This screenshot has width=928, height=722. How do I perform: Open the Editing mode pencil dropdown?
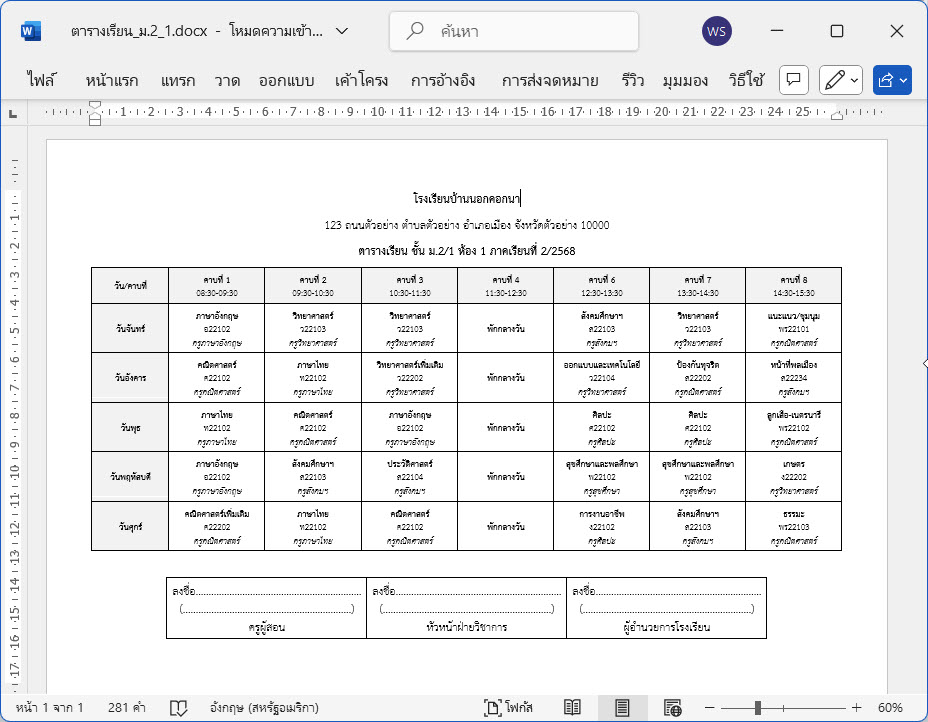click(x=840, y=80)
